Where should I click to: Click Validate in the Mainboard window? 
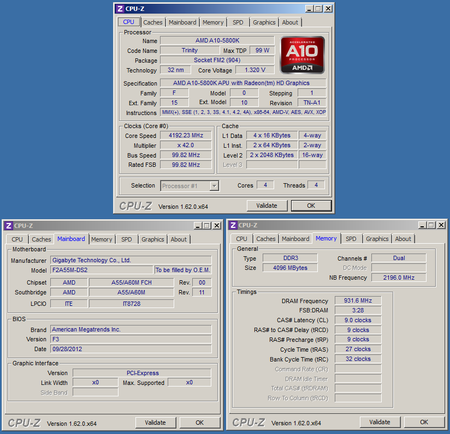click(155, 423)
